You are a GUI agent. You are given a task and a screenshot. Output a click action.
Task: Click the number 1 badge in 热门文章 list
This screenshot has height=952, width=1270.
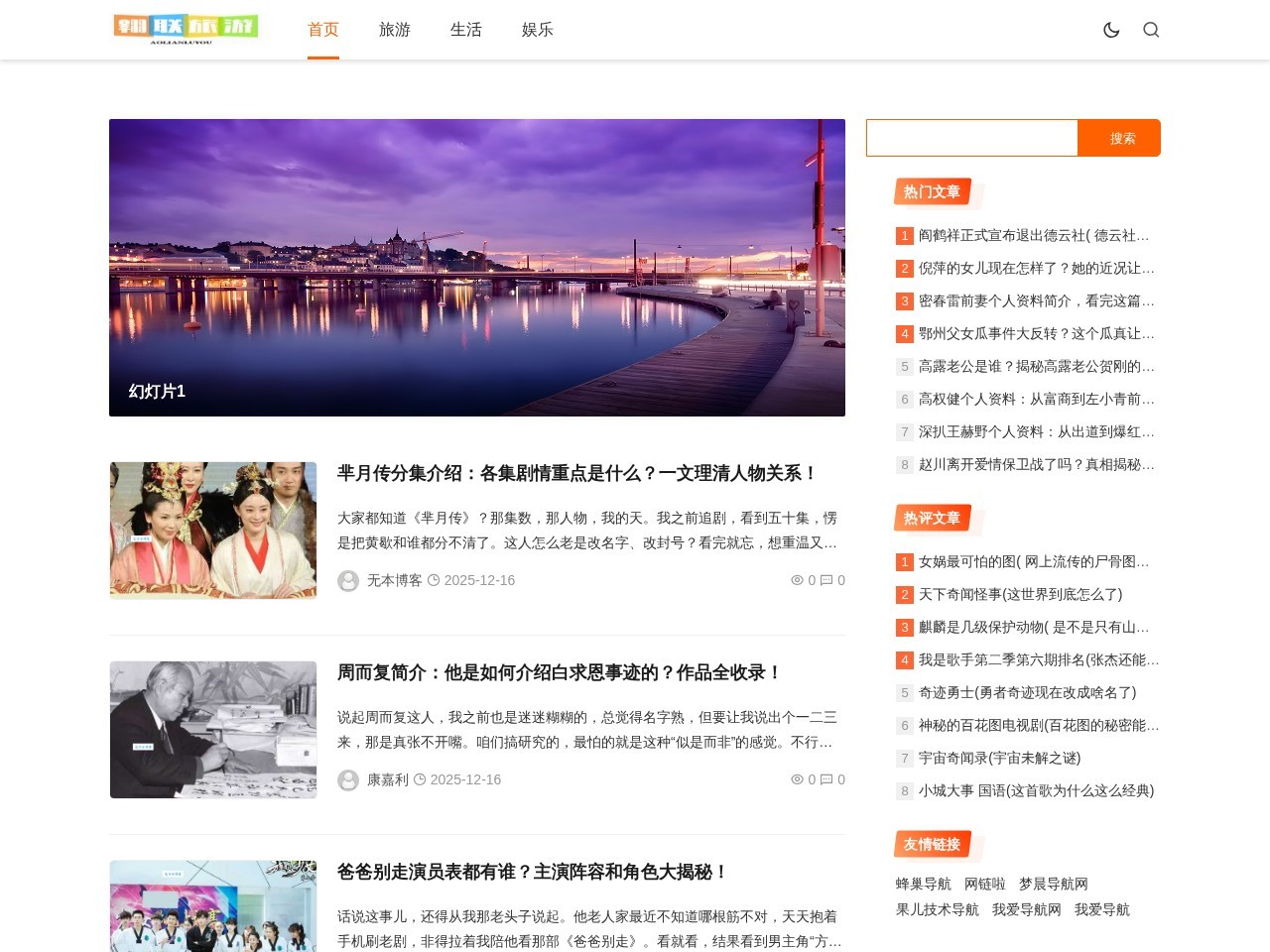pos(904,236)
